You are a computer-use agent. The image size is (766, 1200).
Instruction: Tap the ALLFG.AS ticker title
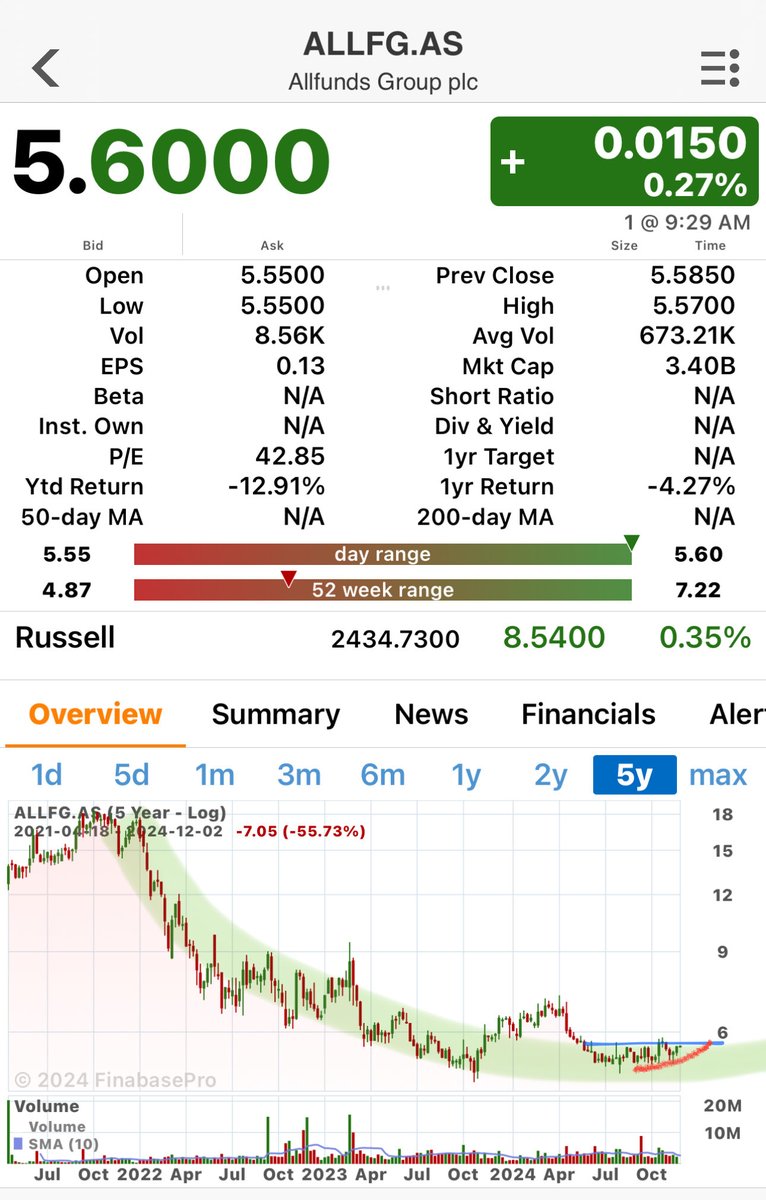(x=383, y=44)
